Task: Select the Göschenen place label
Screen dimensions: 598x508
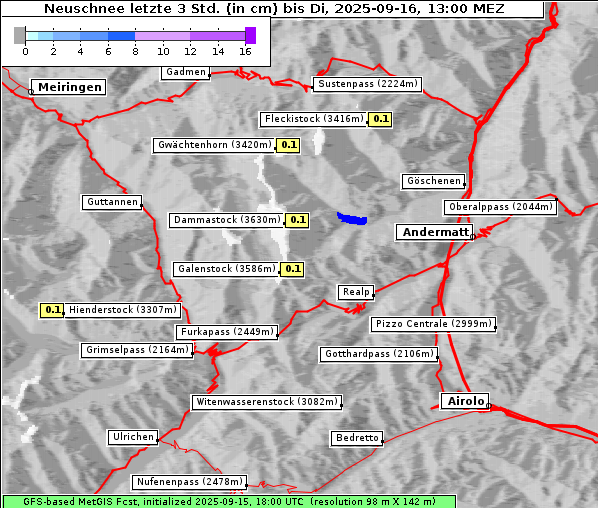Action: (x=434, y=181)
